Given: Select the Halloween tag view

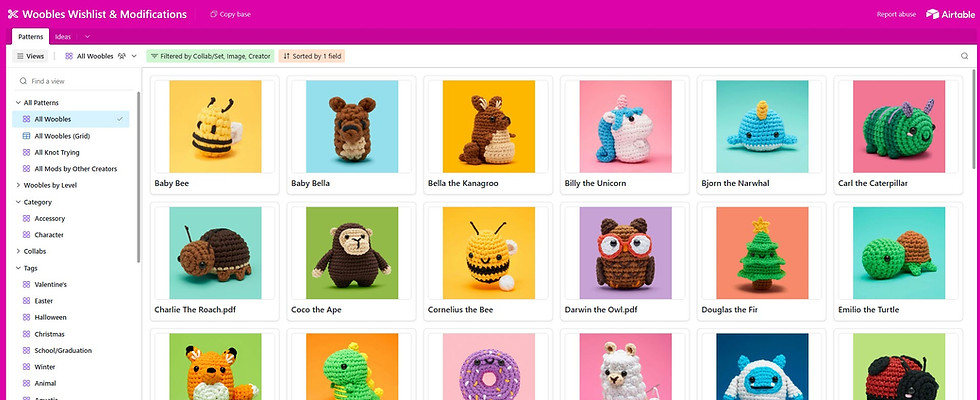Looking at the screenshot, I should pos(71,318).
